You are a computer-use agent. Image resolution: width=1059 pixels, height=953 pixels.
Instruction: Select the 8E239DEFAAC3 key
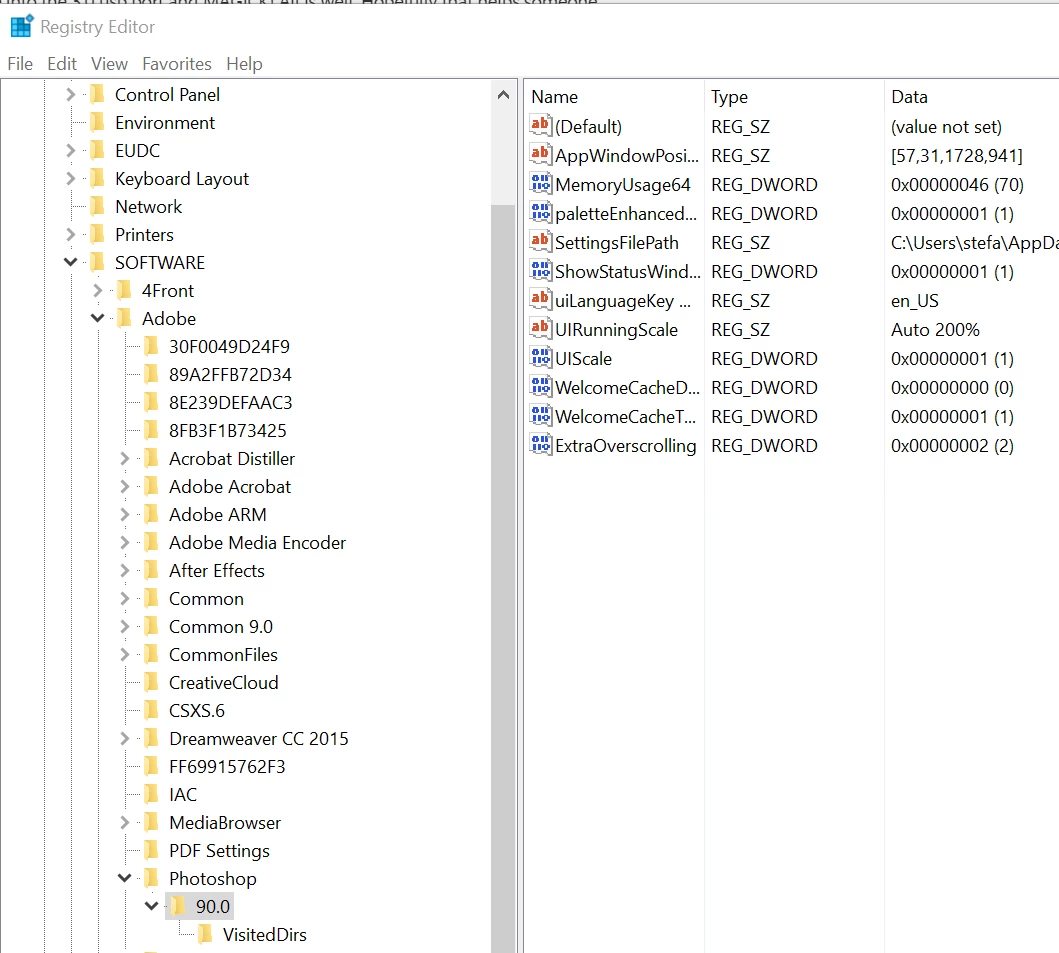pyautogui.click(x=230, y=403)
